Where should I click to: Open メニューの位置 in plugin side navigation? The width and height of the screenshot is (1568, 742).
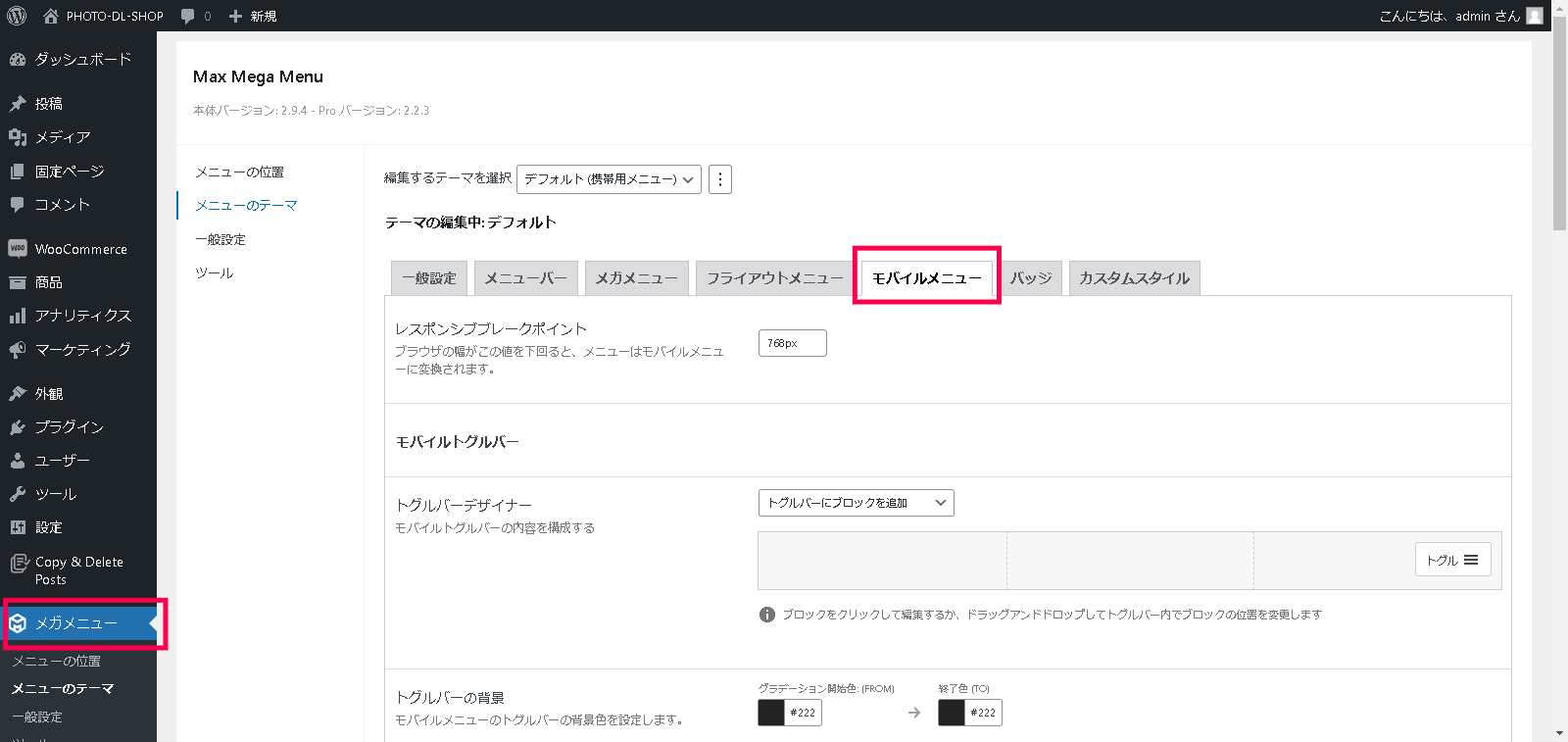coord(239,173)
